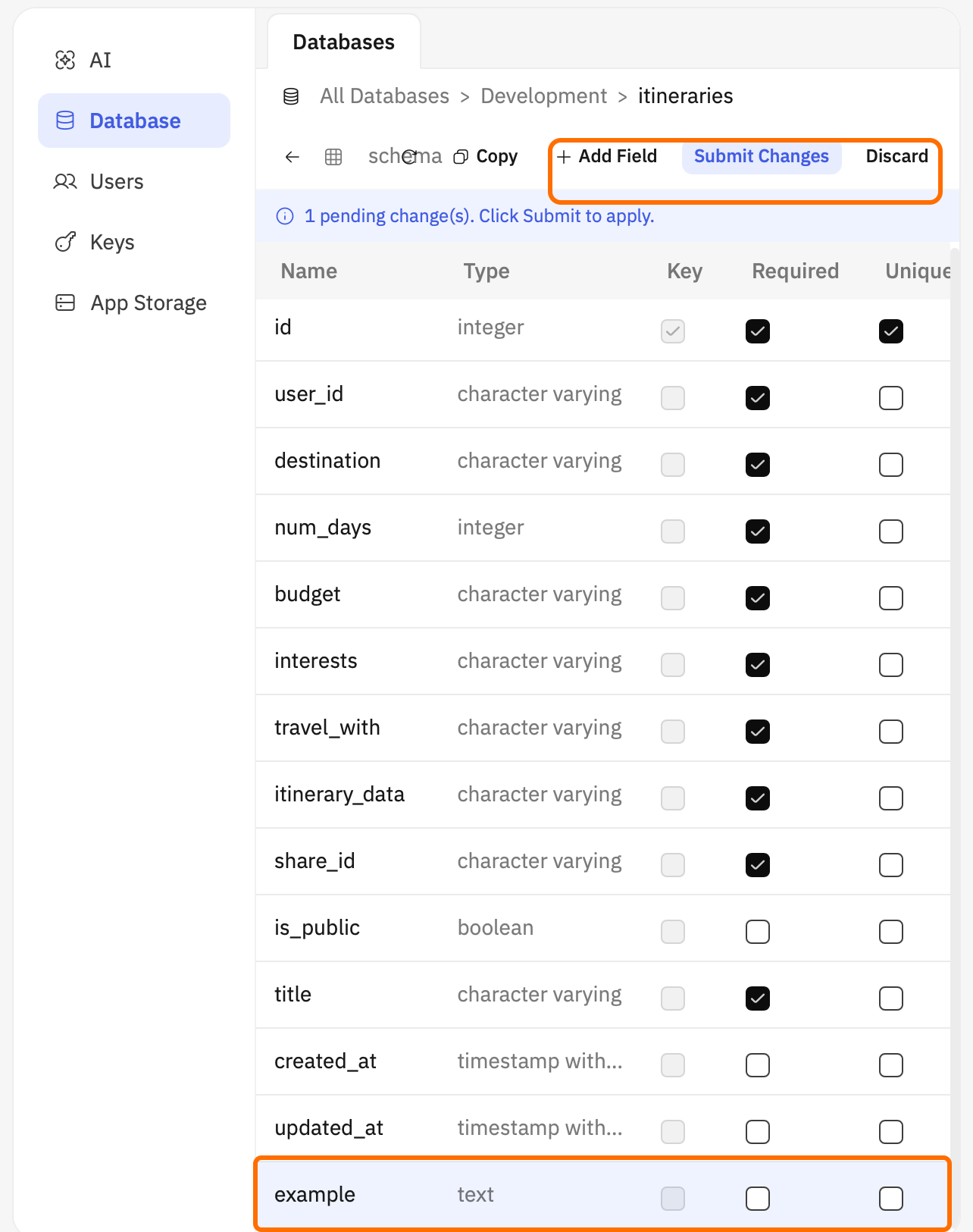Open Users from the sidebar

134,181
